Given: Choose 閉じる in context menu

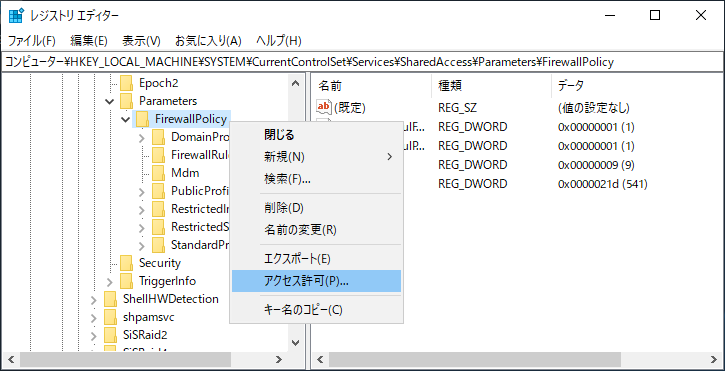Looking at the screenshot, I should pos(316,135).
